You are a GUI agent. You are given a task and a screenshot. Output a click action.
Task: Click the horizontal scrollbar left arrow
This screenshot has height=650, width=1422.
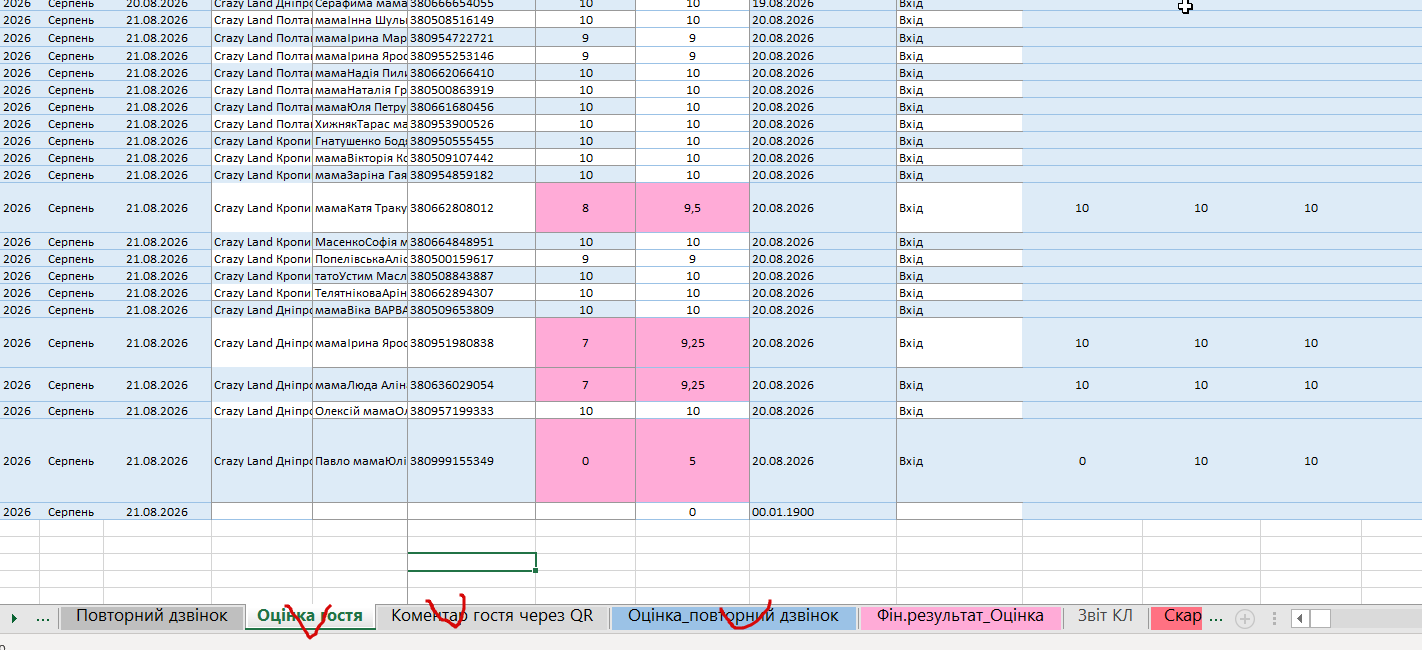pyautogui.click(x=1300, y=618)
